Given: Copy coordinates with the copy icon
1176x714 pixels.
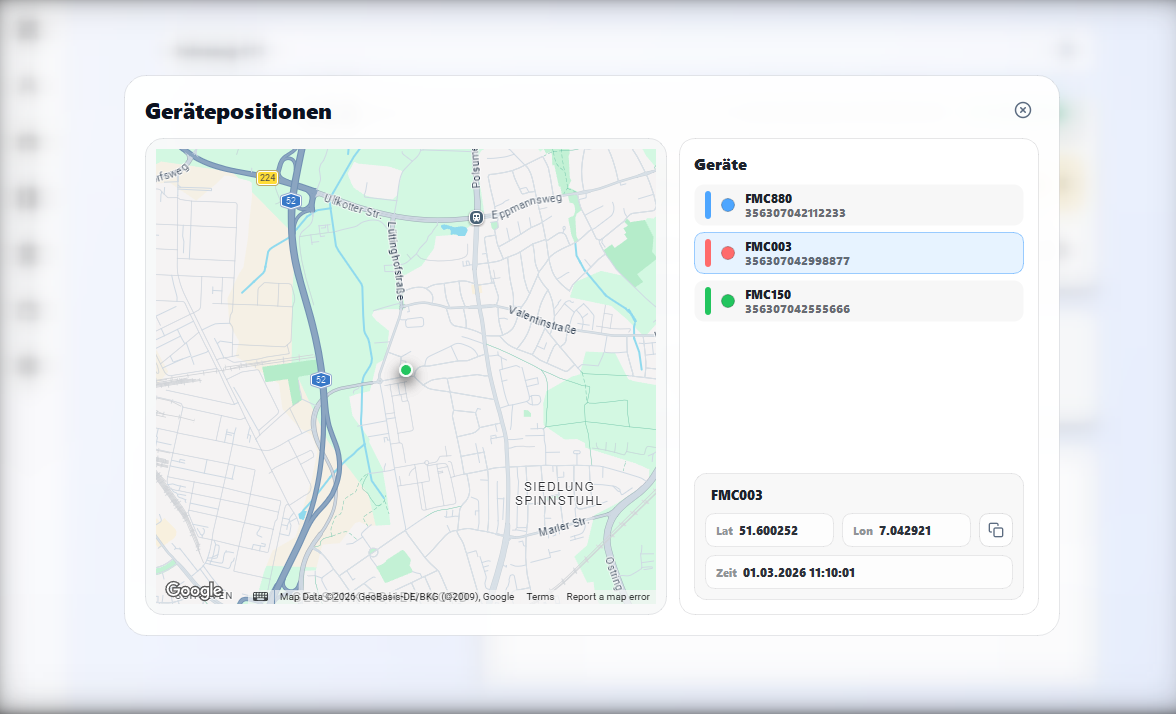Looking at the screenshot, I should tap(996, 530).
